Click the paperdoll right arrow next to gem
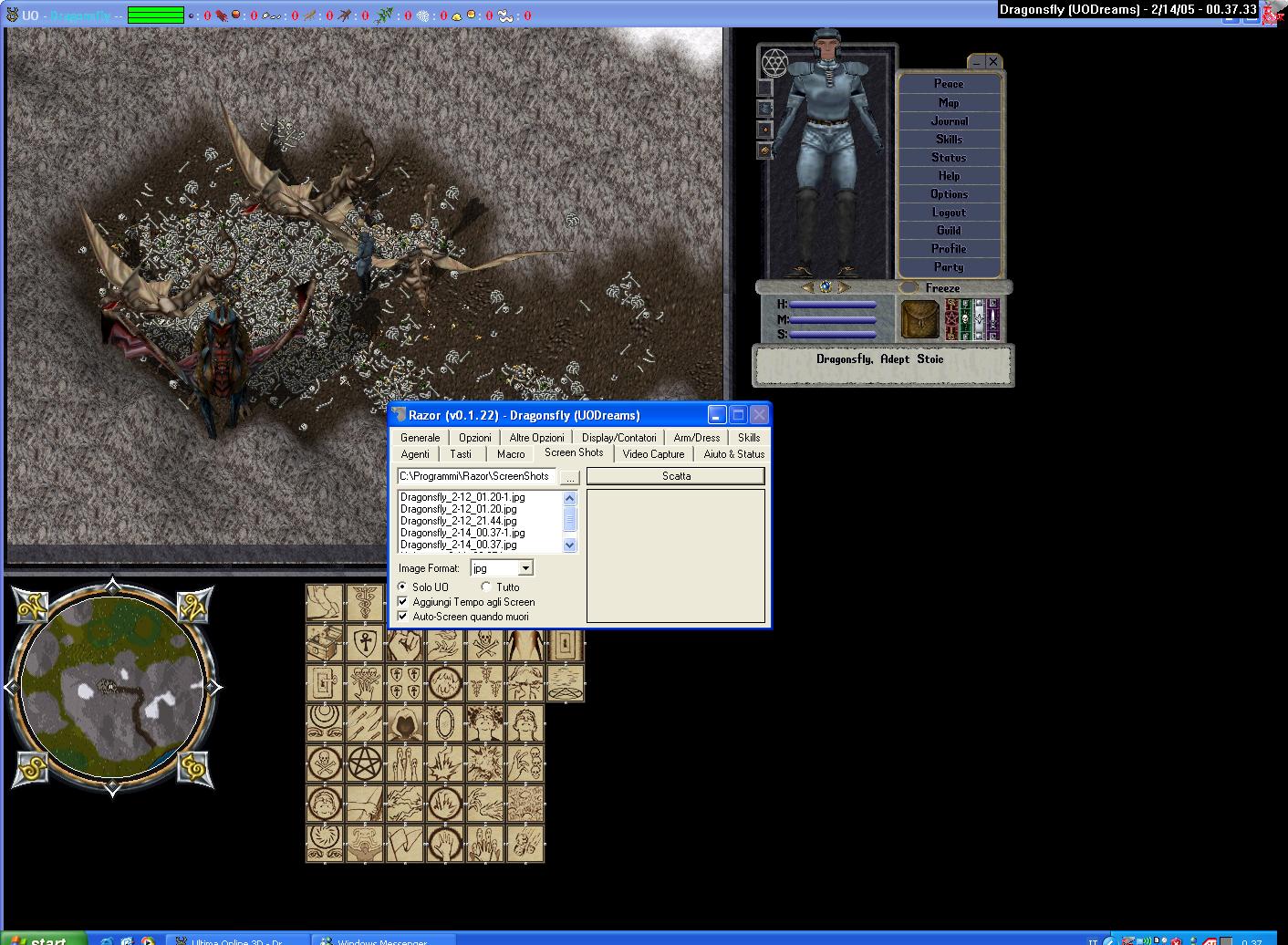1288x945 pixels. [x=844, y=286]
